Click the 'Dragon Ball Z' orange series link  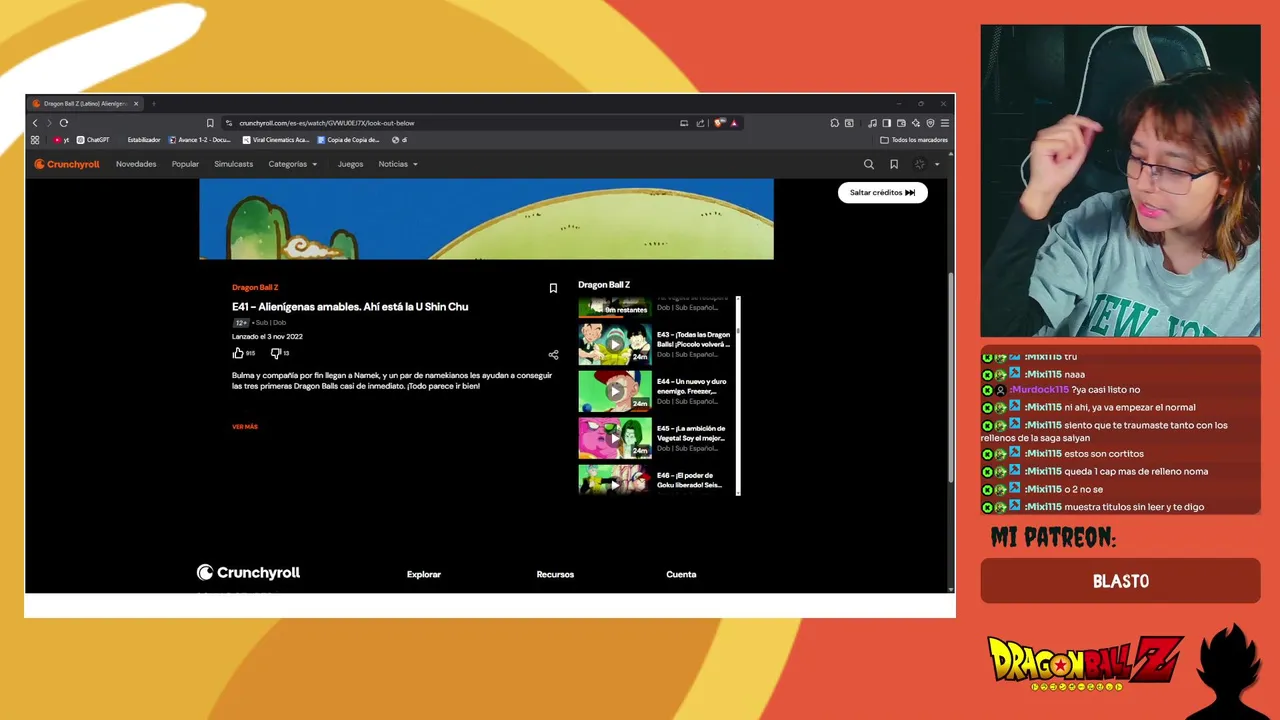tap(255, 287)
